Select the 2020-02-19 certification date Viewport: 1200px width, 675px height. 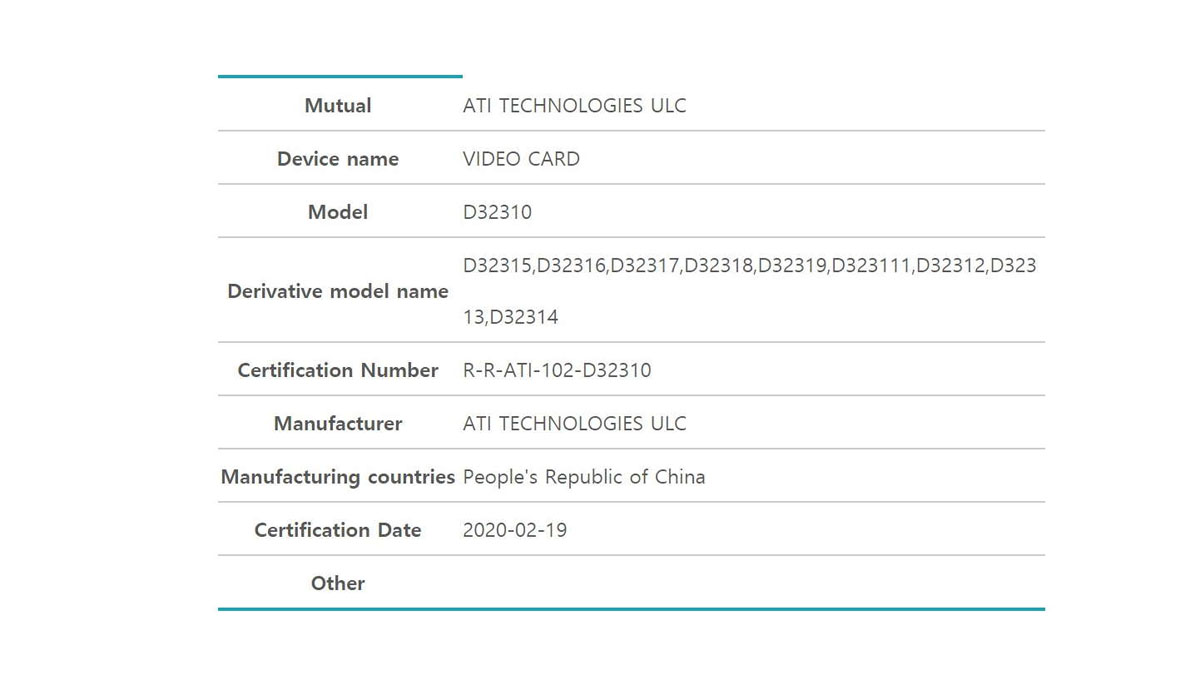515,530
